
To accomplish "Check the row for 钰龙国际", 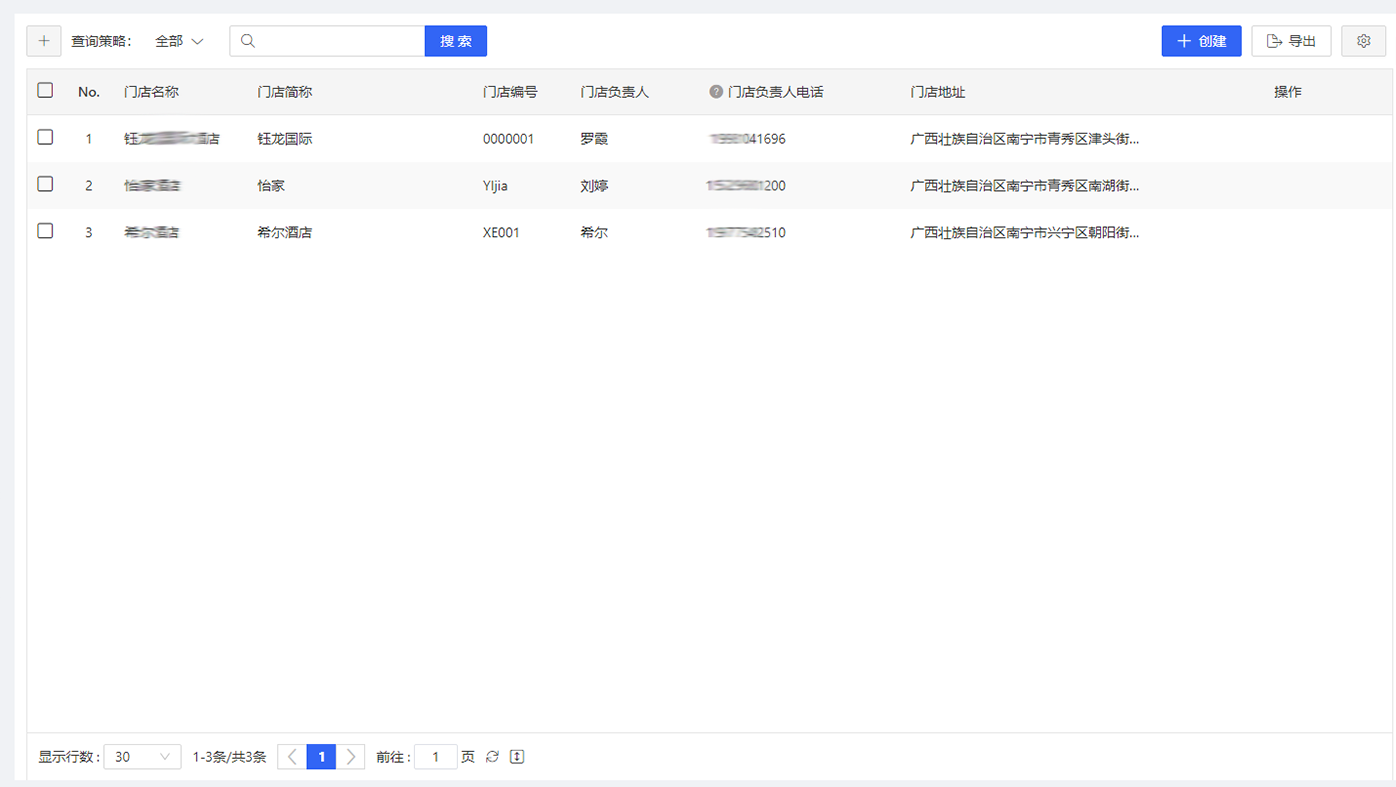I will [45, 137].
